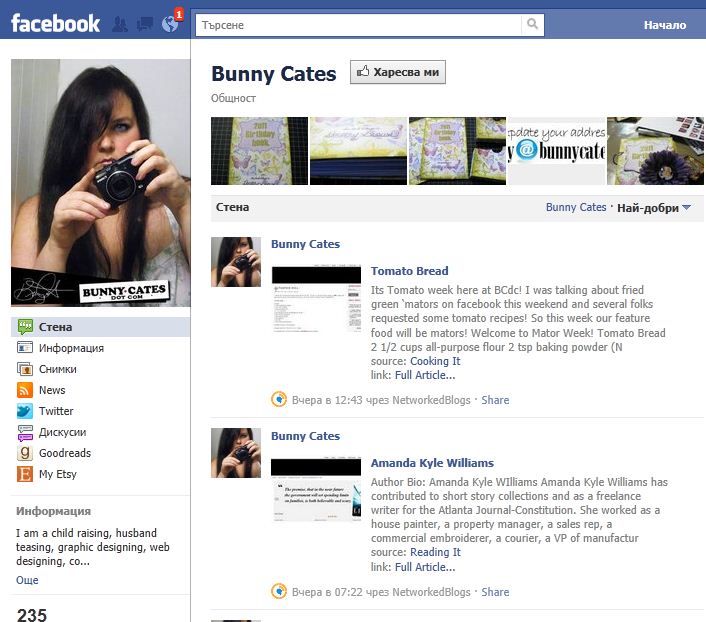Open the Reading It source link
This screenshot has width=706, height=622.
[435, 552]
